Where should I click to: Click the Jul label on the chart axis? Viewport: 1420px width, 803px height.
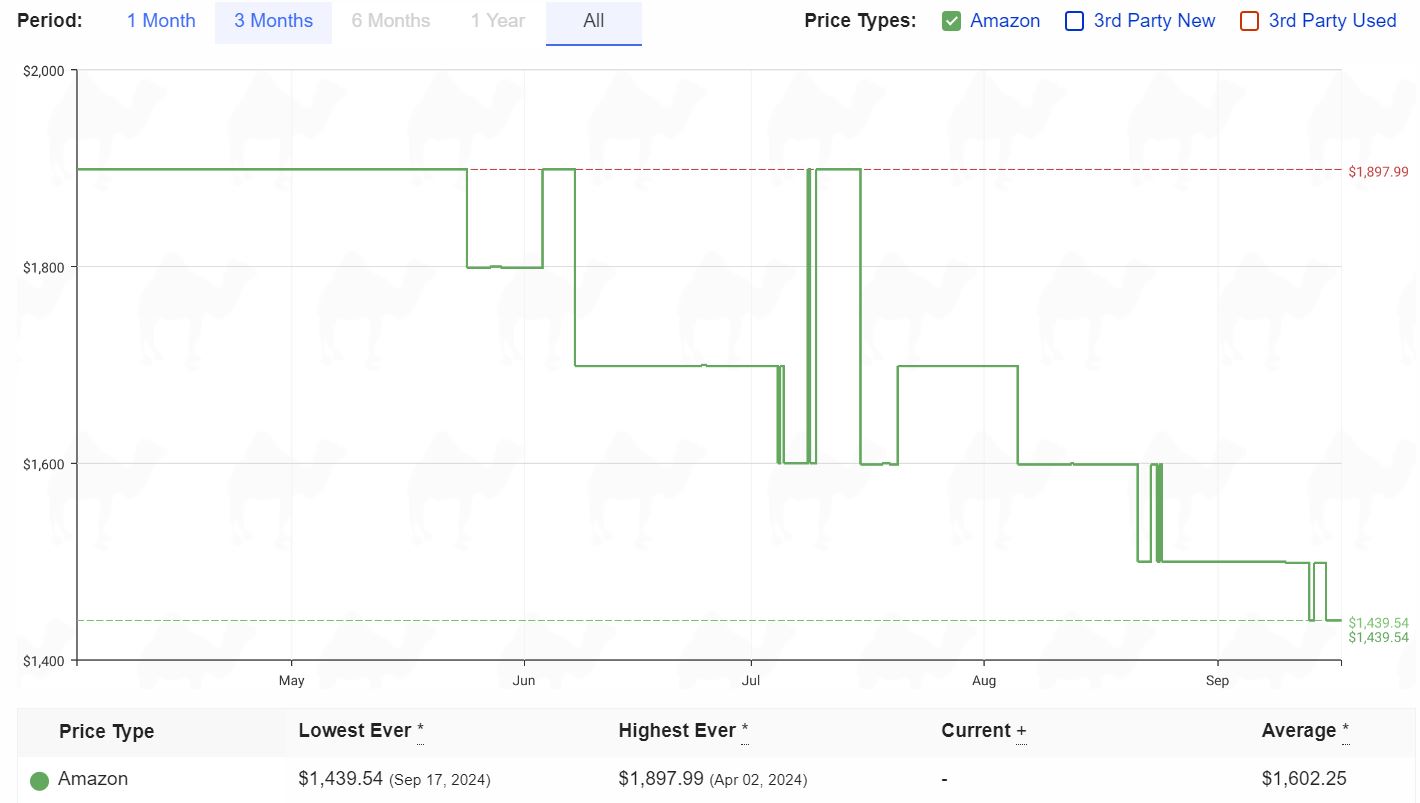[x=750, y=681]
